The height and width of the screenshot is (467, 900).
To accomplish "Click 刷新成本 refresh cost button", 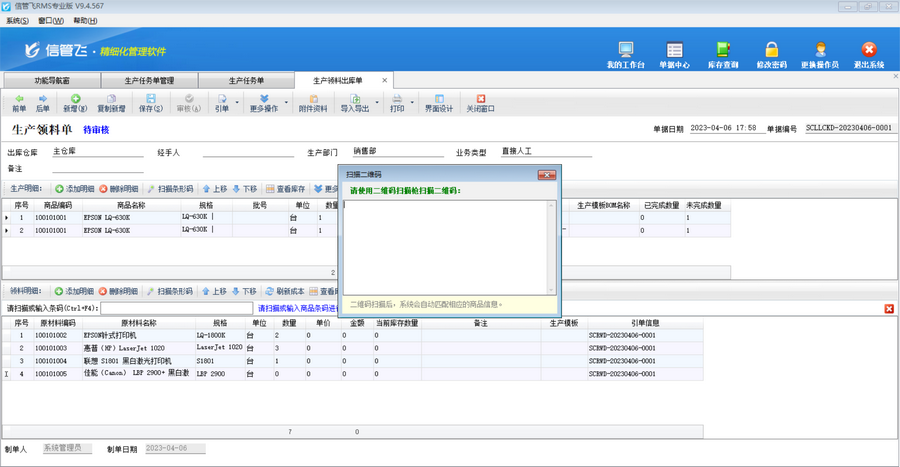I will coord(285,291).
